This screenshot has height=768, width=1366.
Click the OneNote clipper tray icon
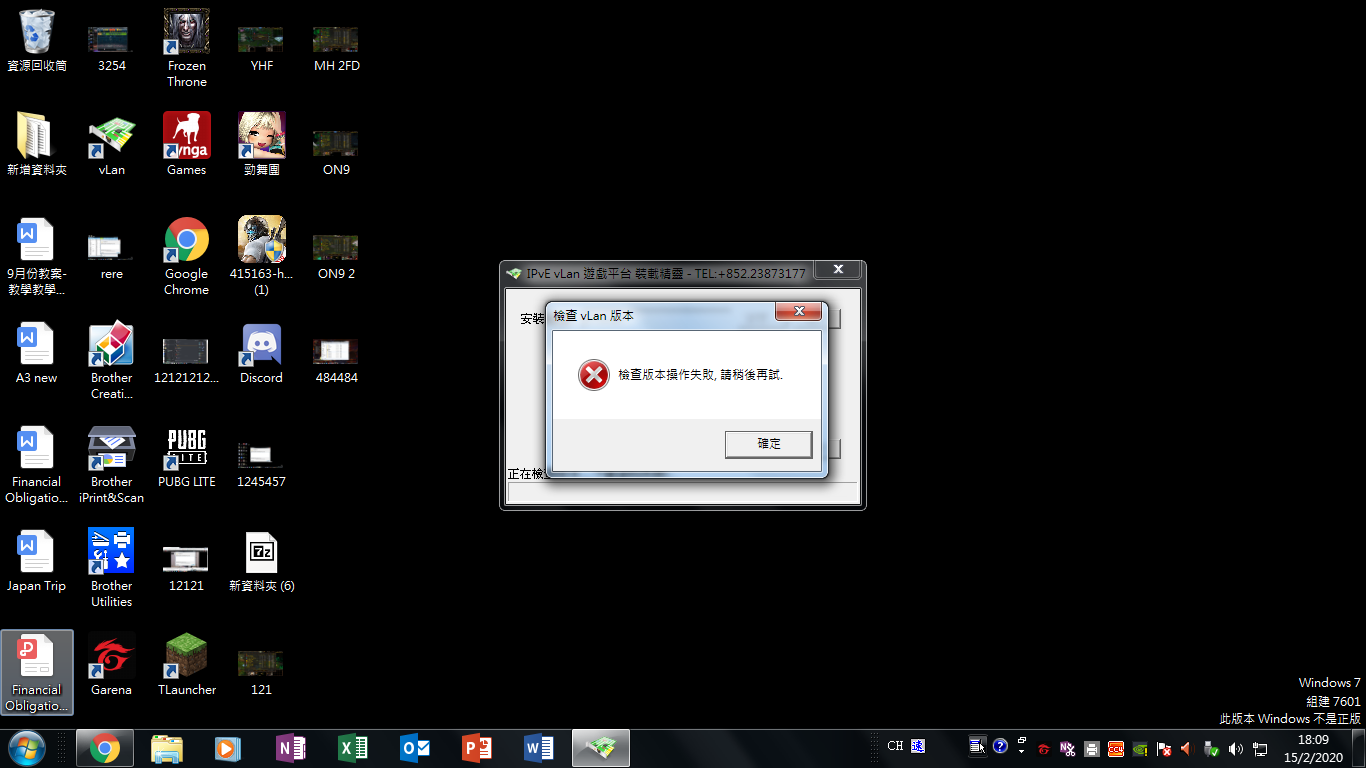click(1067, 749)
